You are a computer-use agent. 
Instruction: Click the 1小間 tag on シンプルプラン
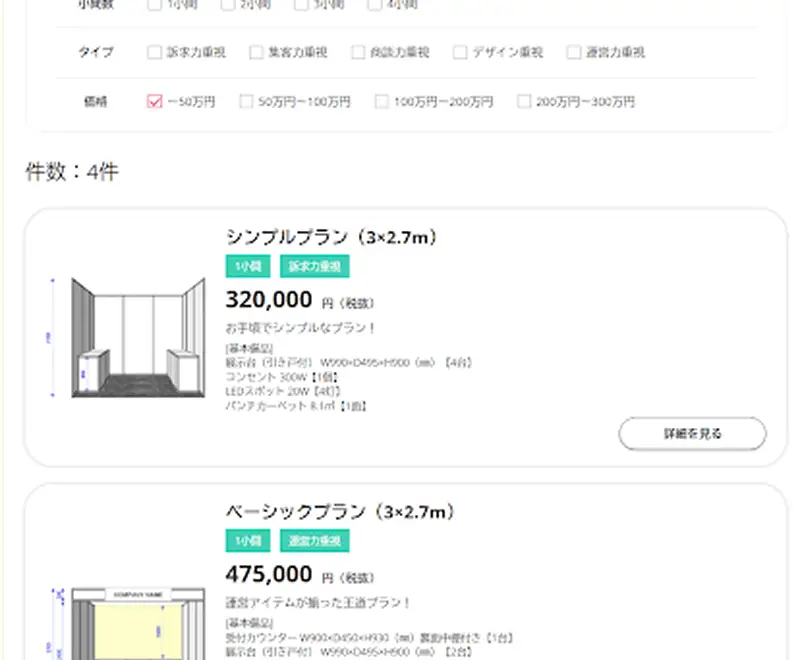point(247,267)
